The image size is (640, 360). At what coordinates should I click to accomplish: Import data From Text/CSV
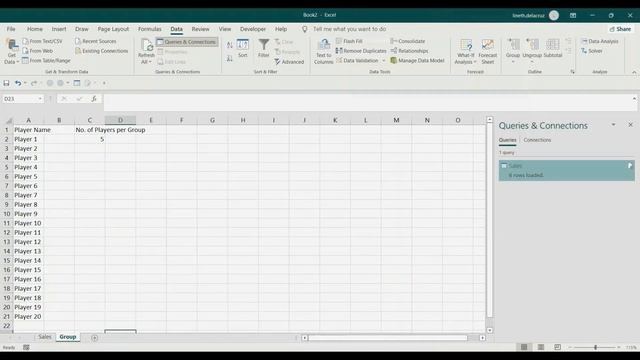point(42,41)
